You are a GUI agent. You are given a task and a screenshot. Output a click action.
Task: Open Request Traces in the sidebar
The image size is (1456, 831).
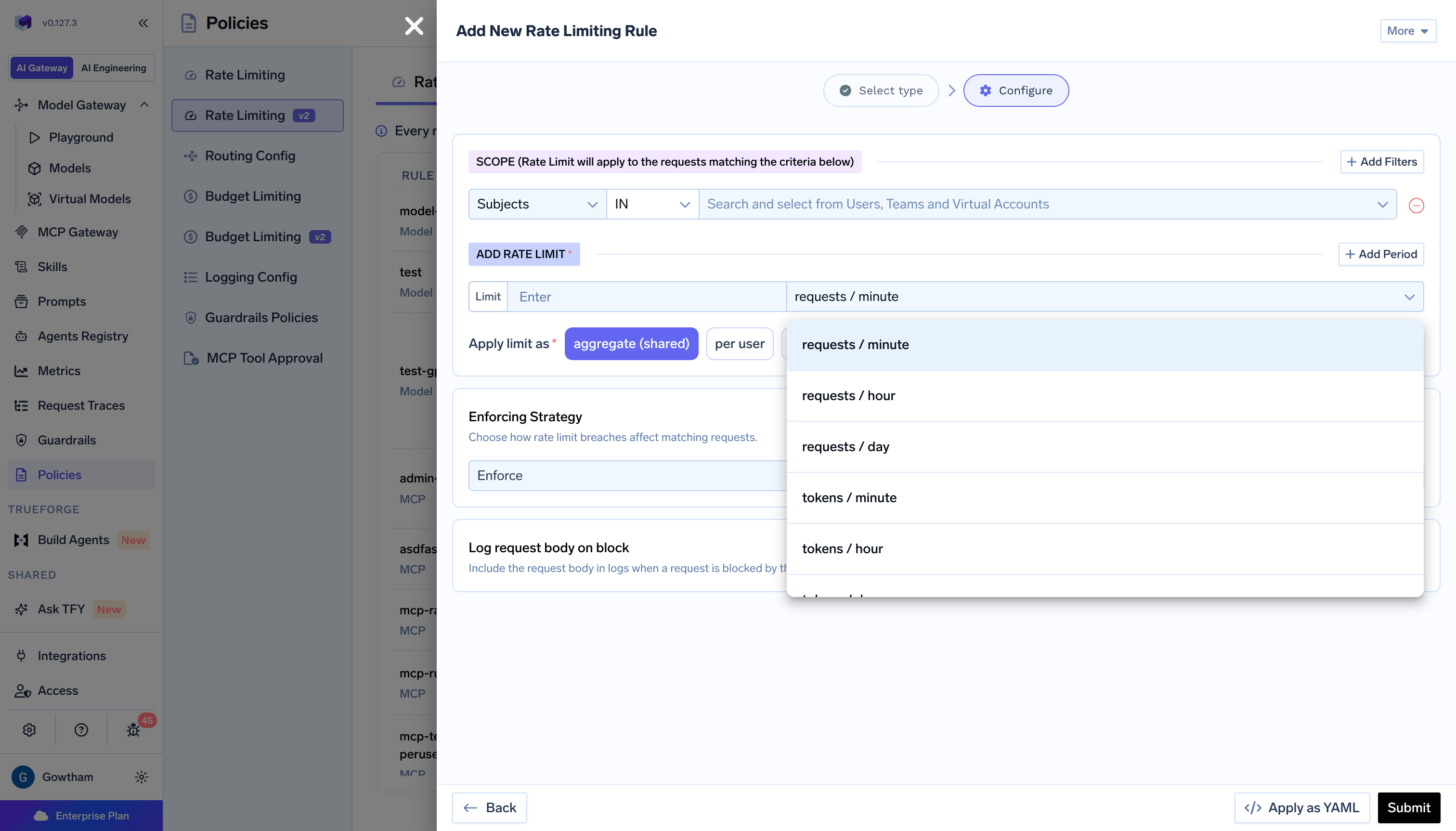[81, 406]
